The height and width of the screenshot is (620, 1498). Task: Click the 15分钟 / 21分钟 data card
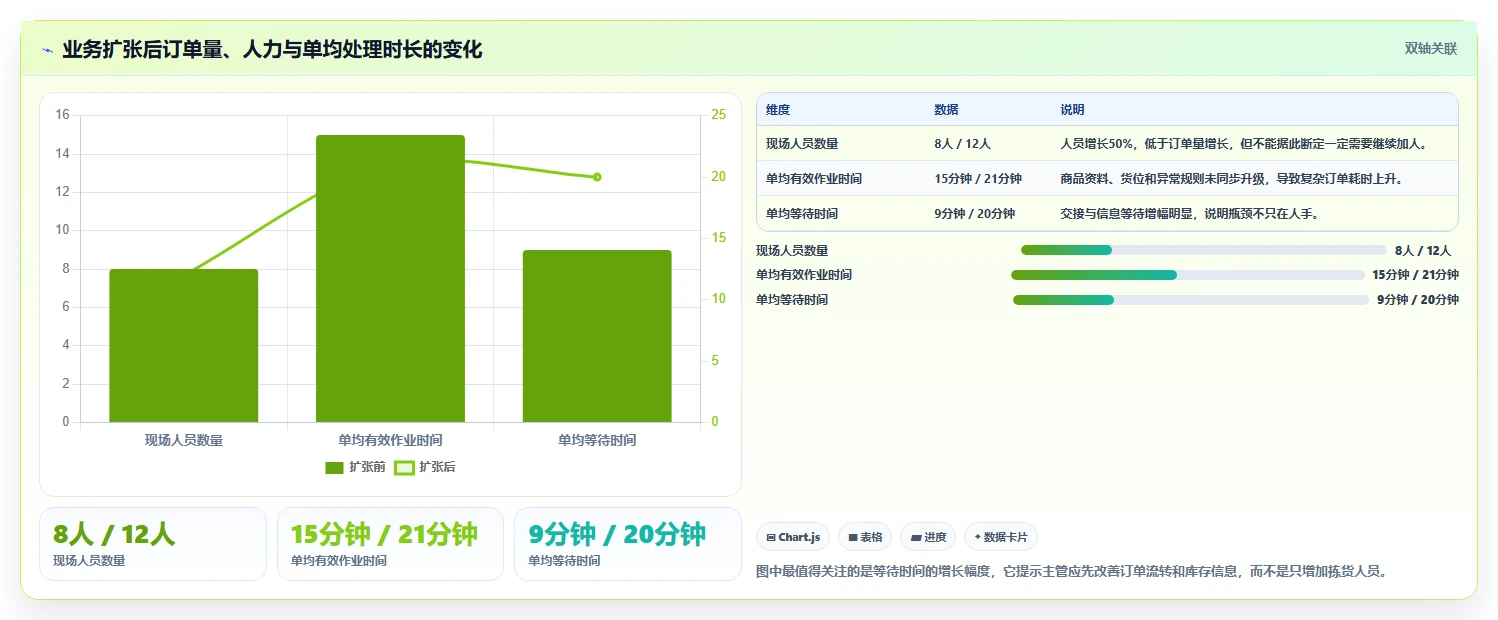(x=390, y=544)
